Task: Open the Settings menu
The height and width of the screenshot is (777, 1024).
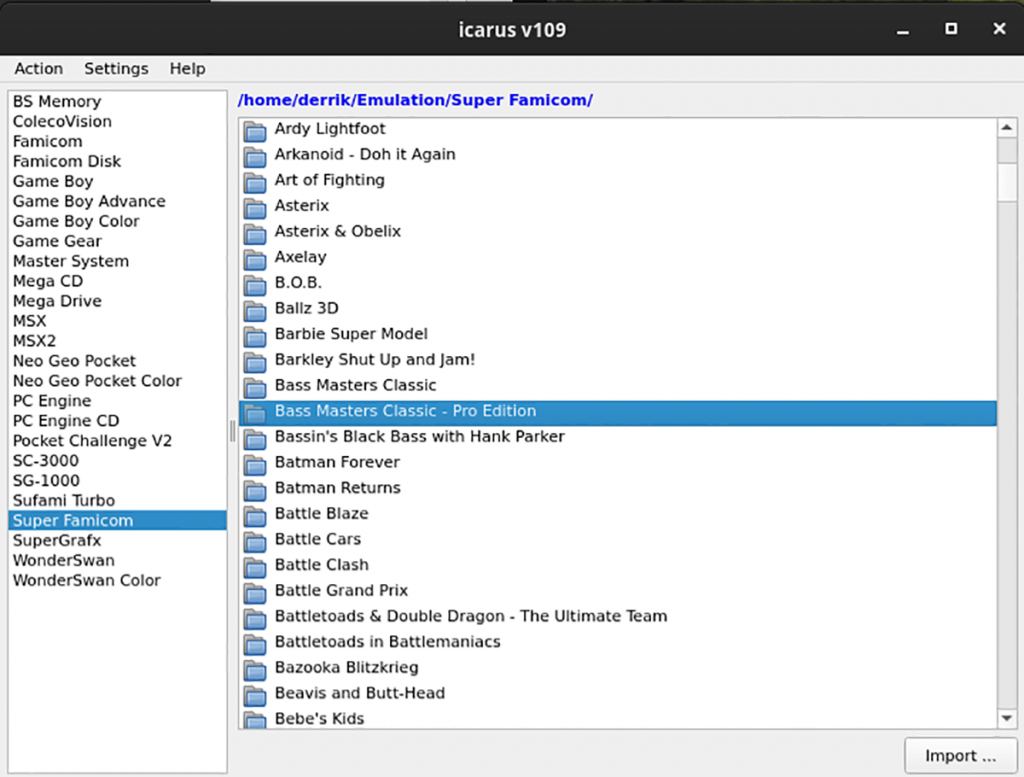Action: pos(116,68)
